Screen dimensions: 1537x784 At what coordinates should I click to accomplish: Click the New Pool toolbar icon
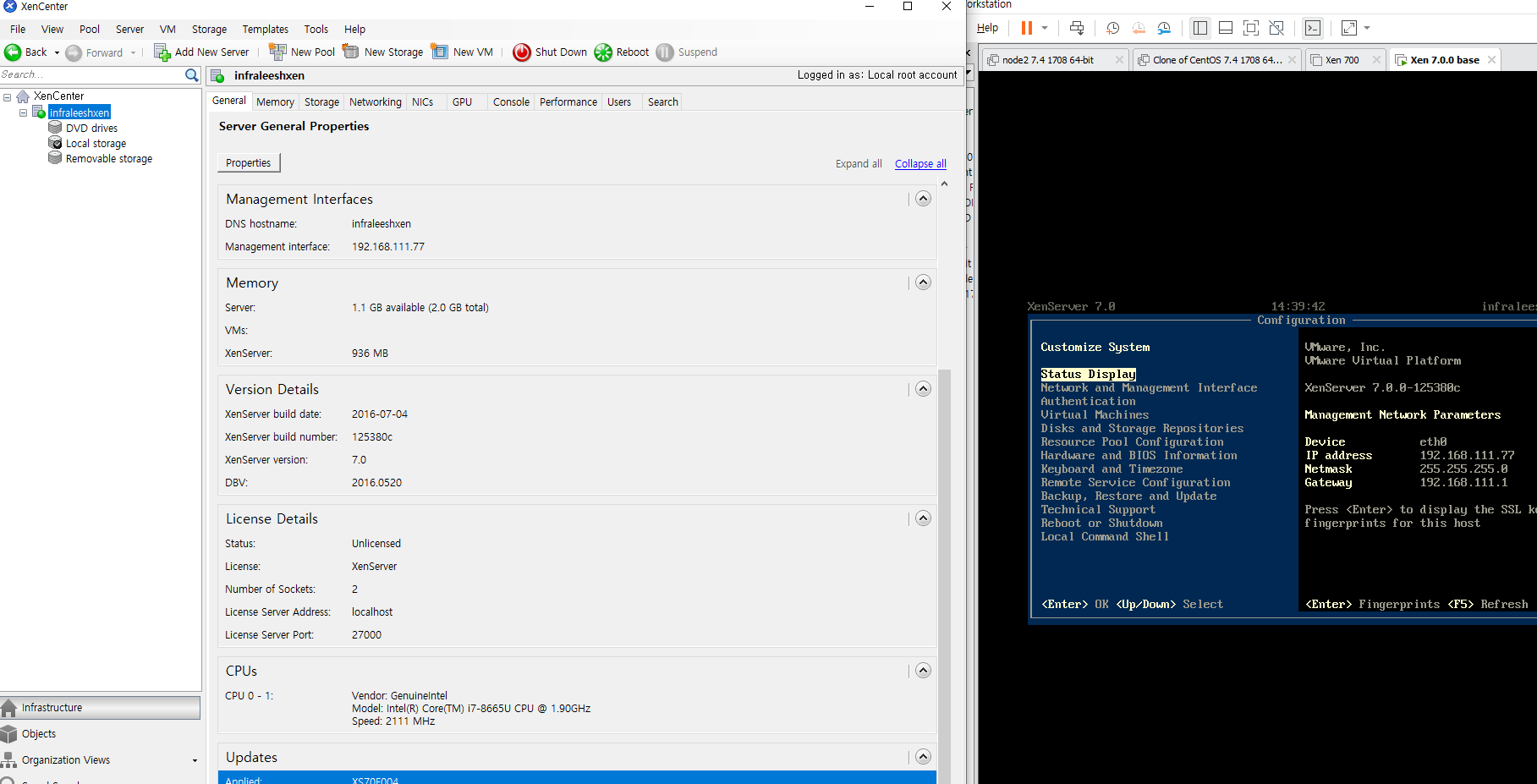click(277, 52)
